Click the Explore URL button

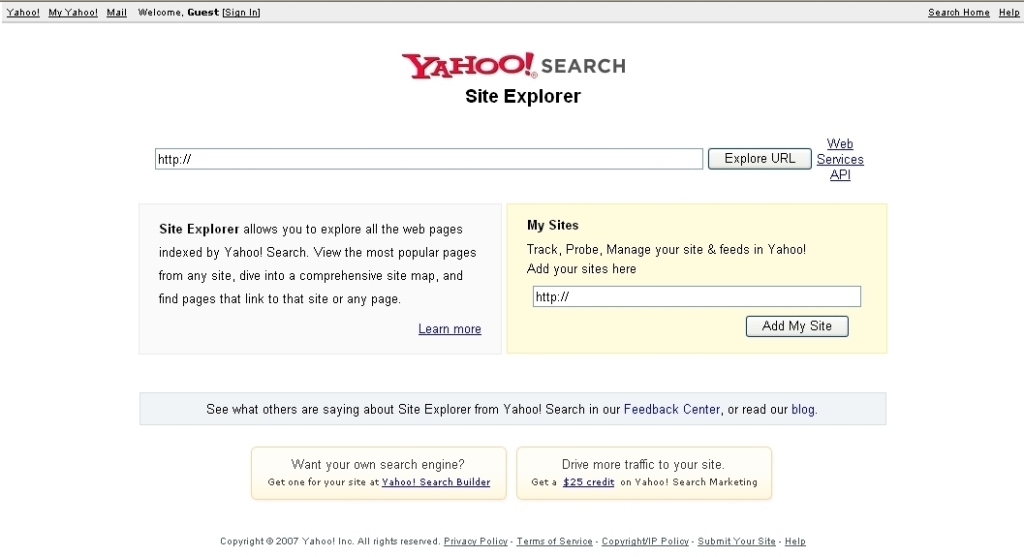(x=760, y=159)
